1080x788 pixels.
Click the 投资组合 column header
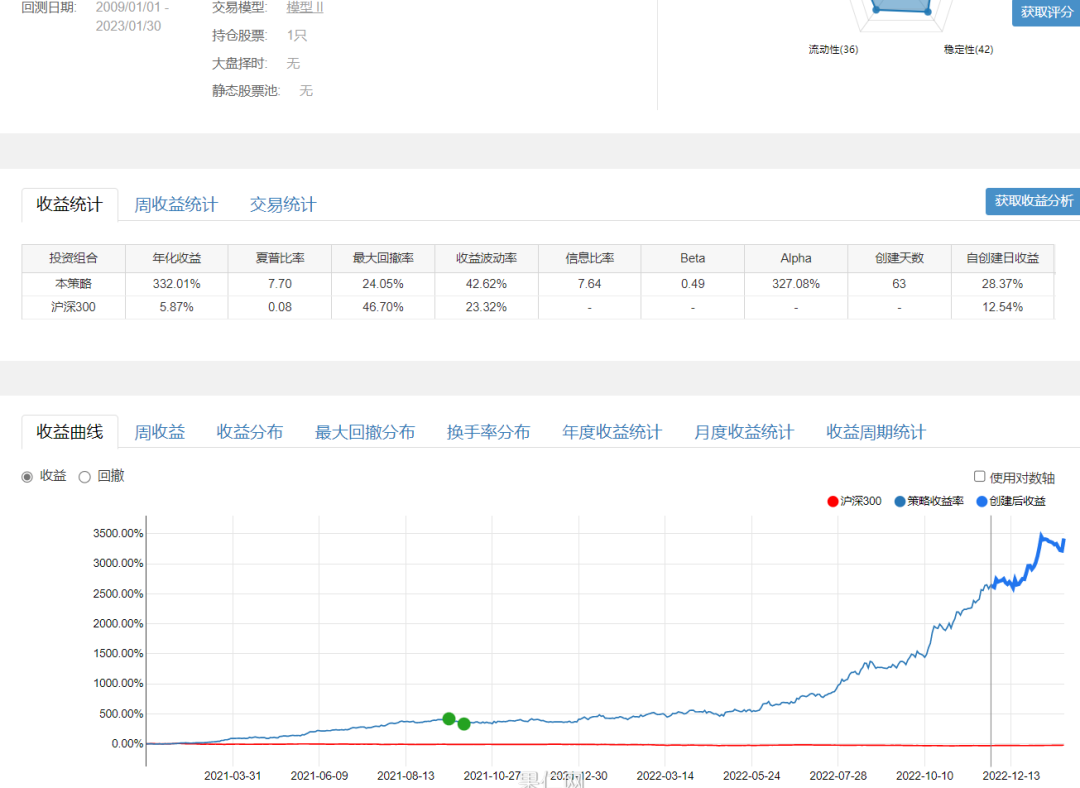click(74, 258)
